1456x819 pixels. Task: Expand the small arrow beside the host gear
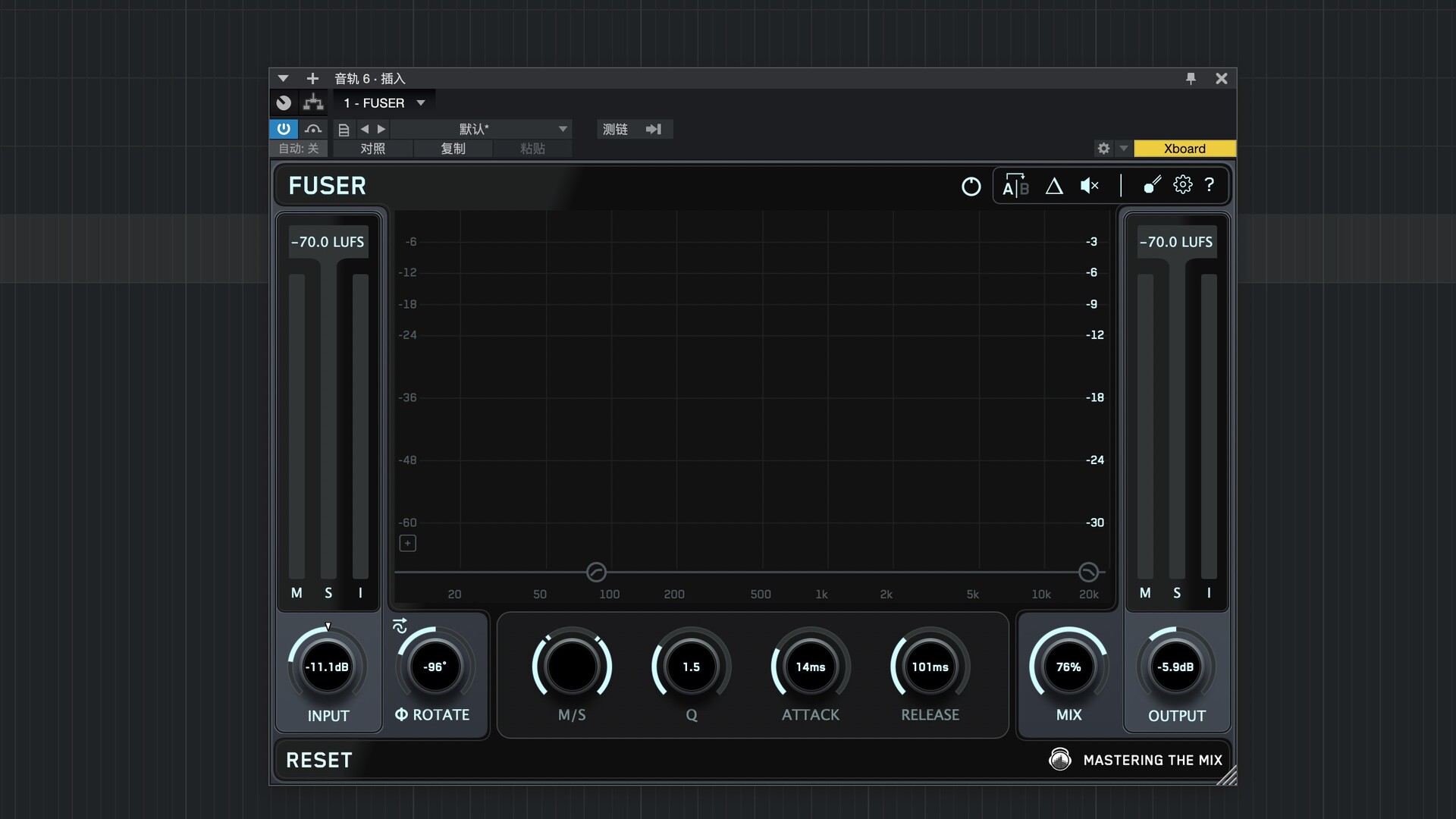point(1124,149)
